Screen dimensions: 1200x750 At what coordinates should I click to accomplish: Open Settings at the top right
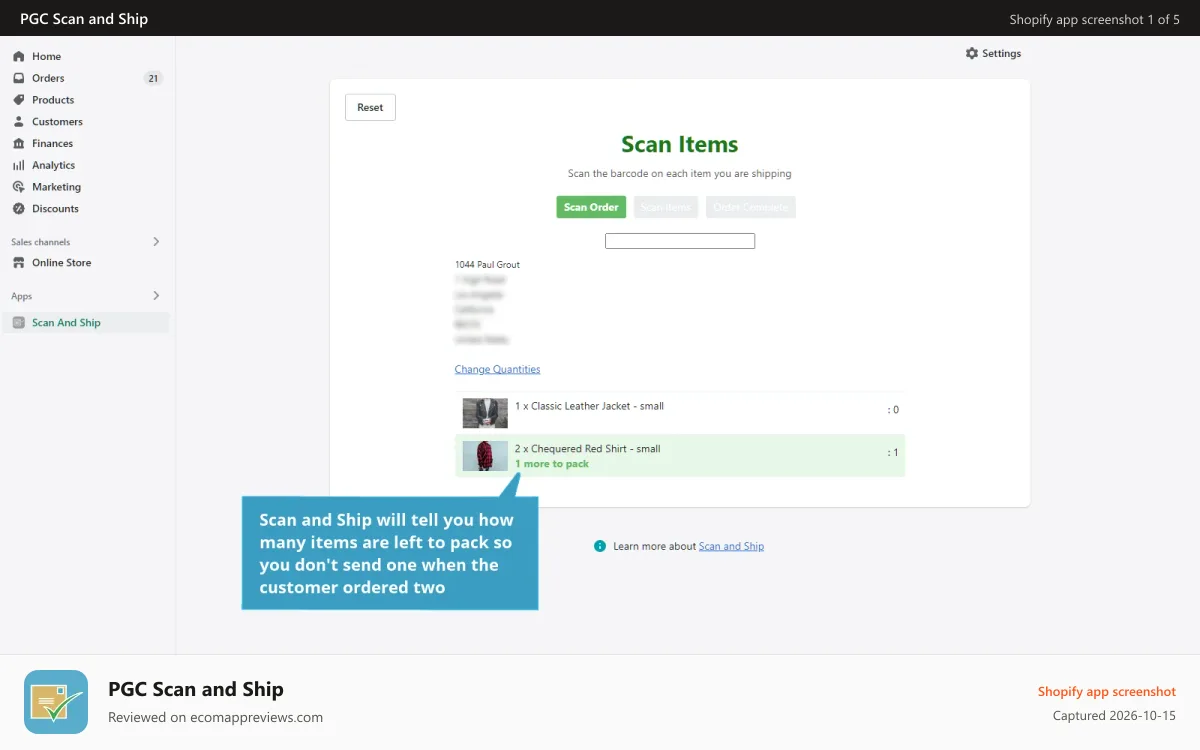pyautogui.click(x=993, y=53)
